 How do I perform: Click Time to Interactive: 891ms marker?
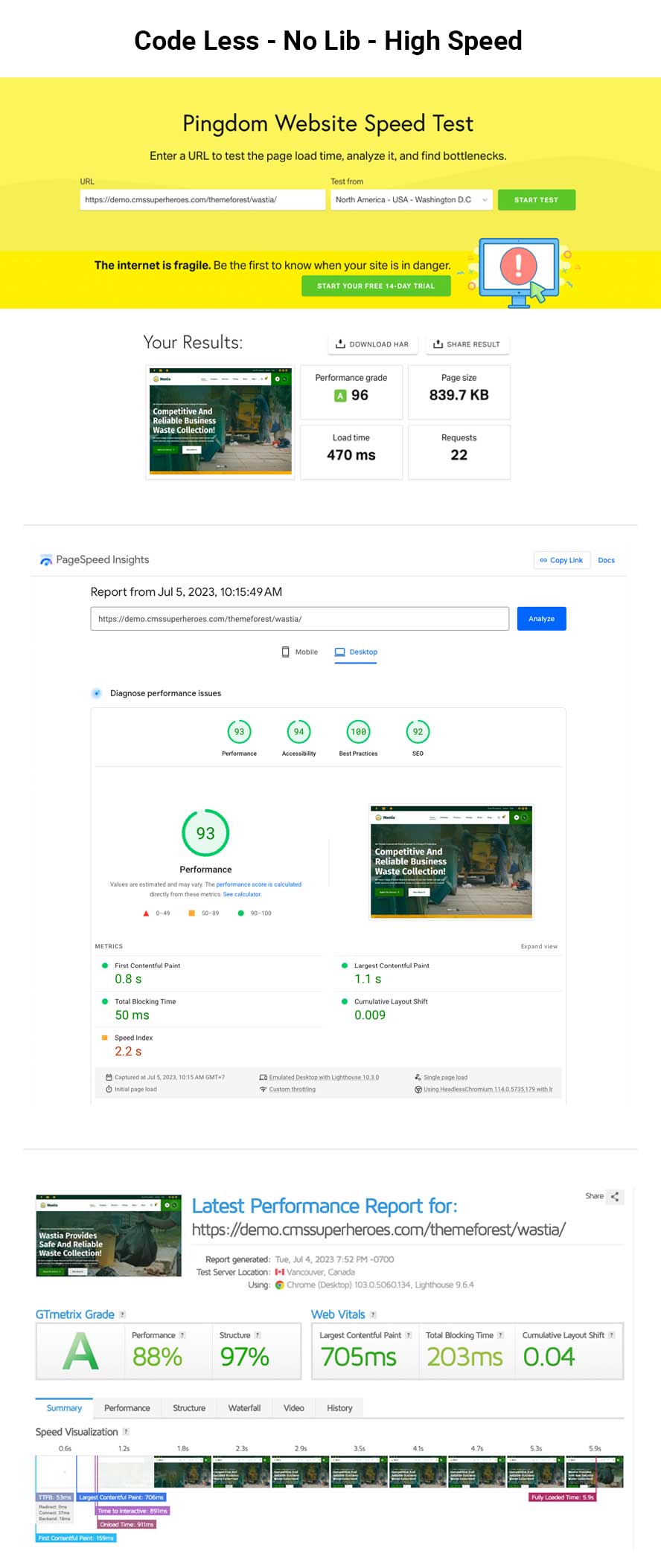tap(132, 1511)
